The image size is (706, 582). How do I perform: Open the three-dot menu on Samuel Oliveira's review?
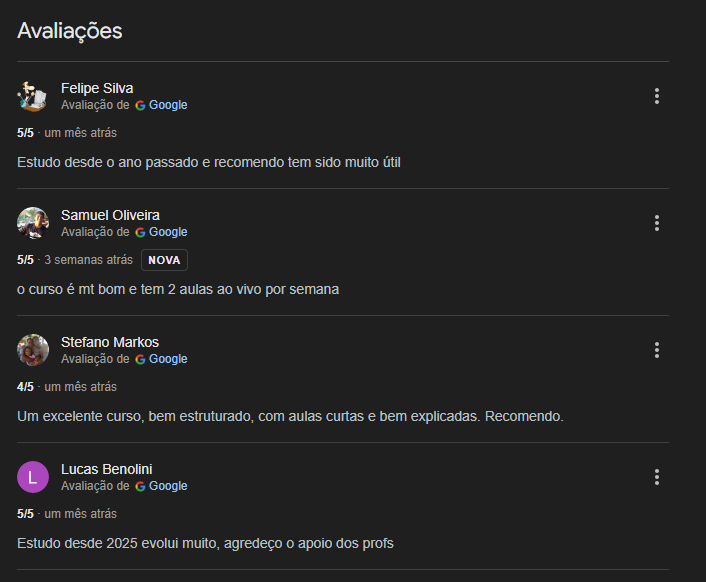657,223
